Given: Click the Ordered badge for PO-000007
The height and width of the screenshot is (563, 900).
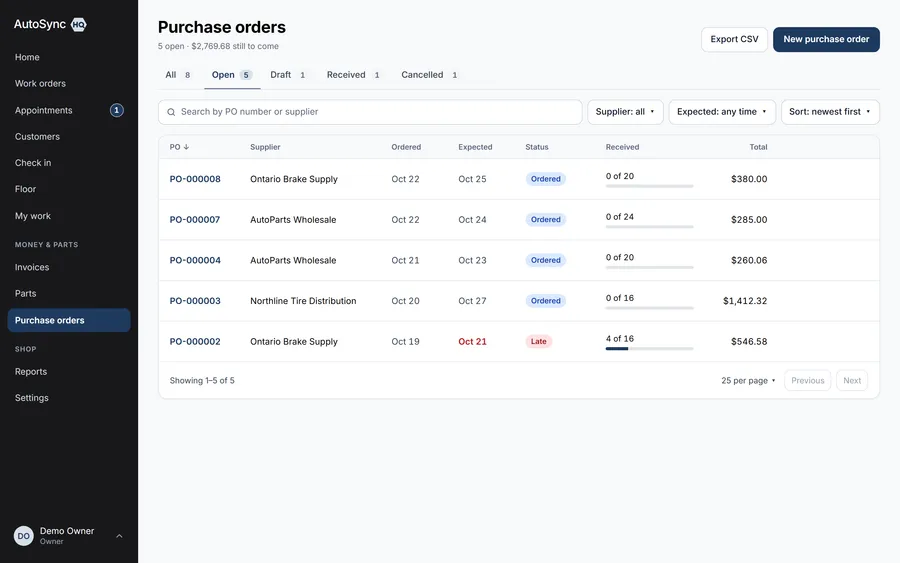Looking at the screenshot, I should [545, 220].
